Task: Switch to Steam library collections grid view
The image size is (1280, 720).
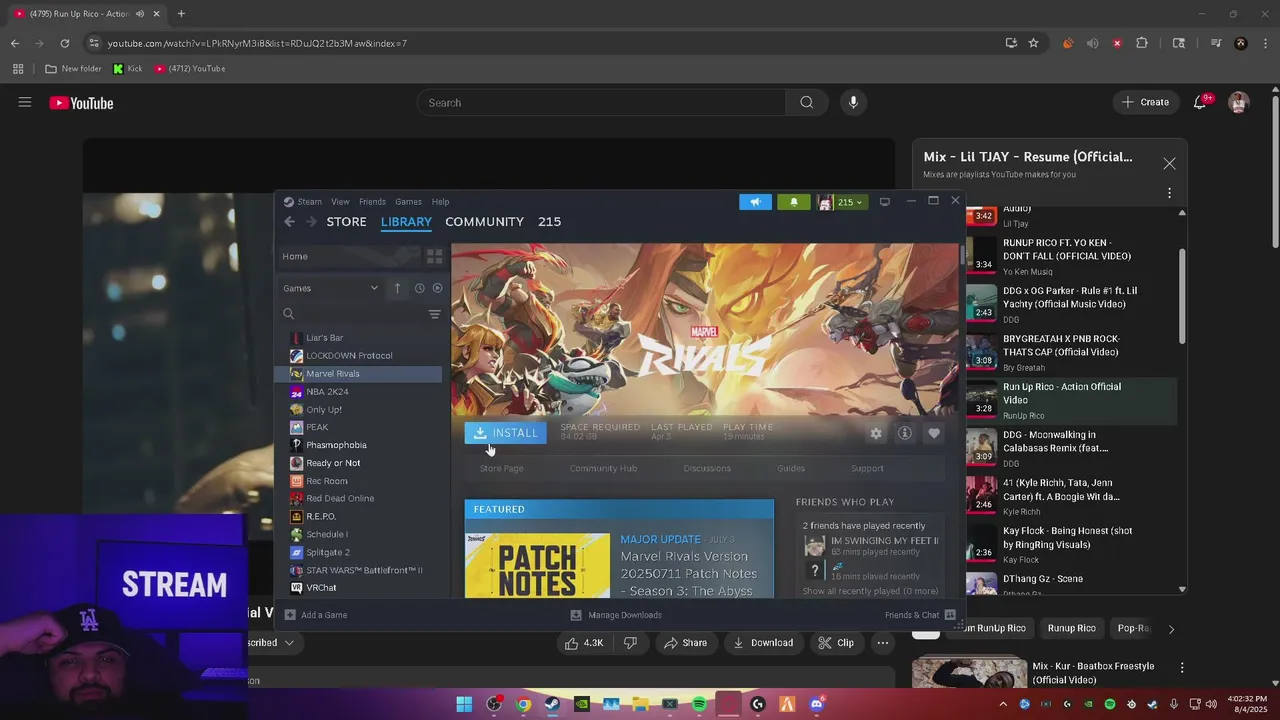Action: pyautogui.click(x=434, y=257)
